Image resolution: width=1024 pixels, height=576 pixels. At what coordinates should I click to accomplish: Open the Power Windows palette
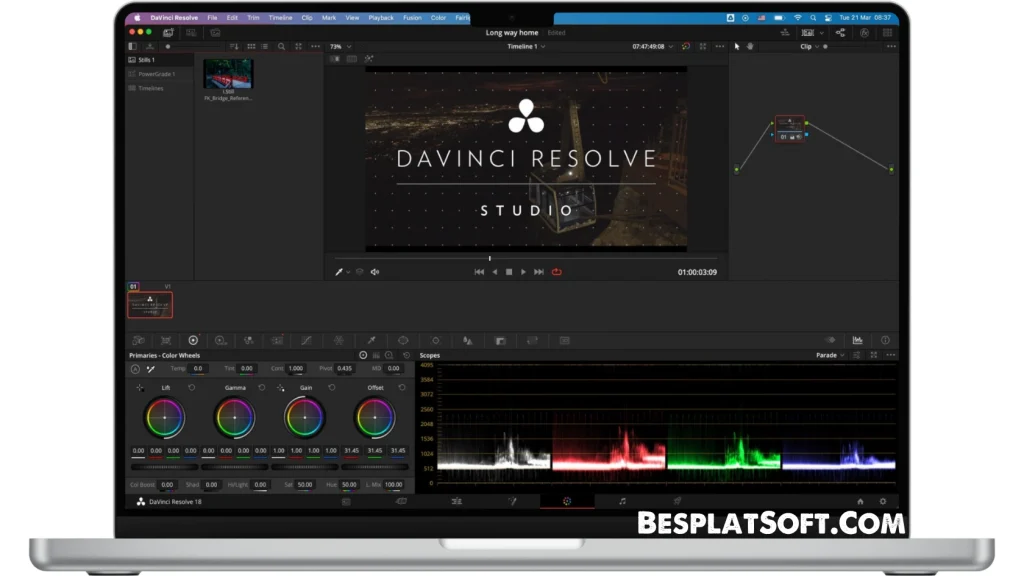[402, 340]
